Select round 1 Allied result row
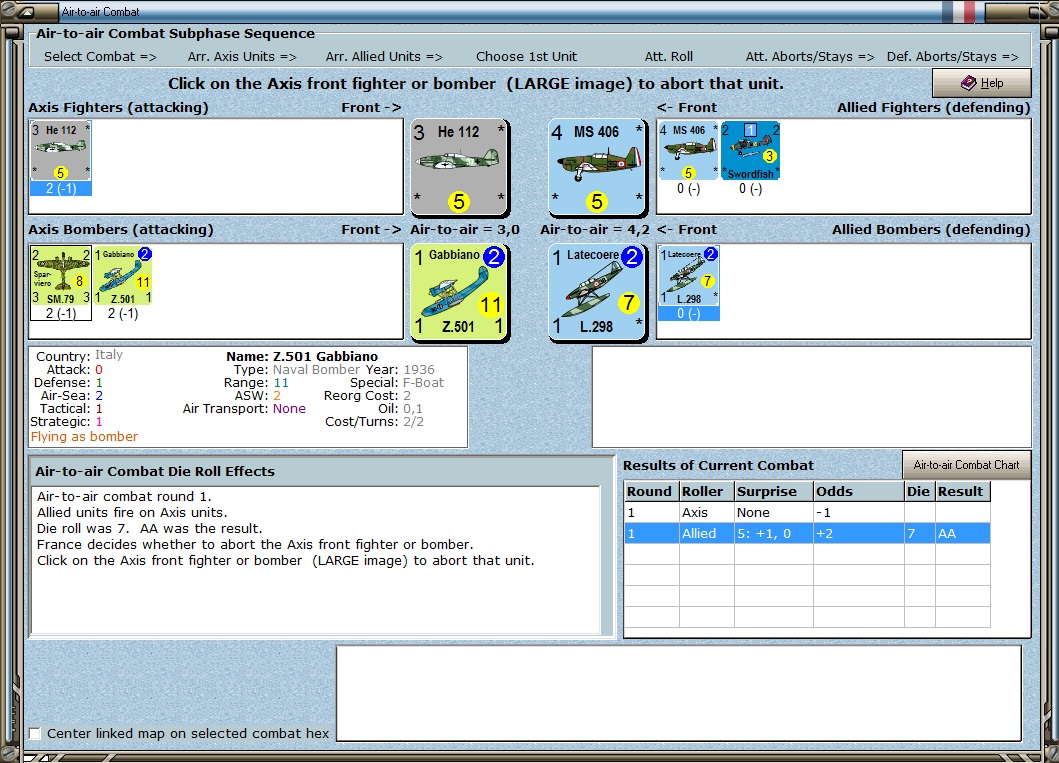Screen dimensions: 1059x763 [x=807, y=533]
